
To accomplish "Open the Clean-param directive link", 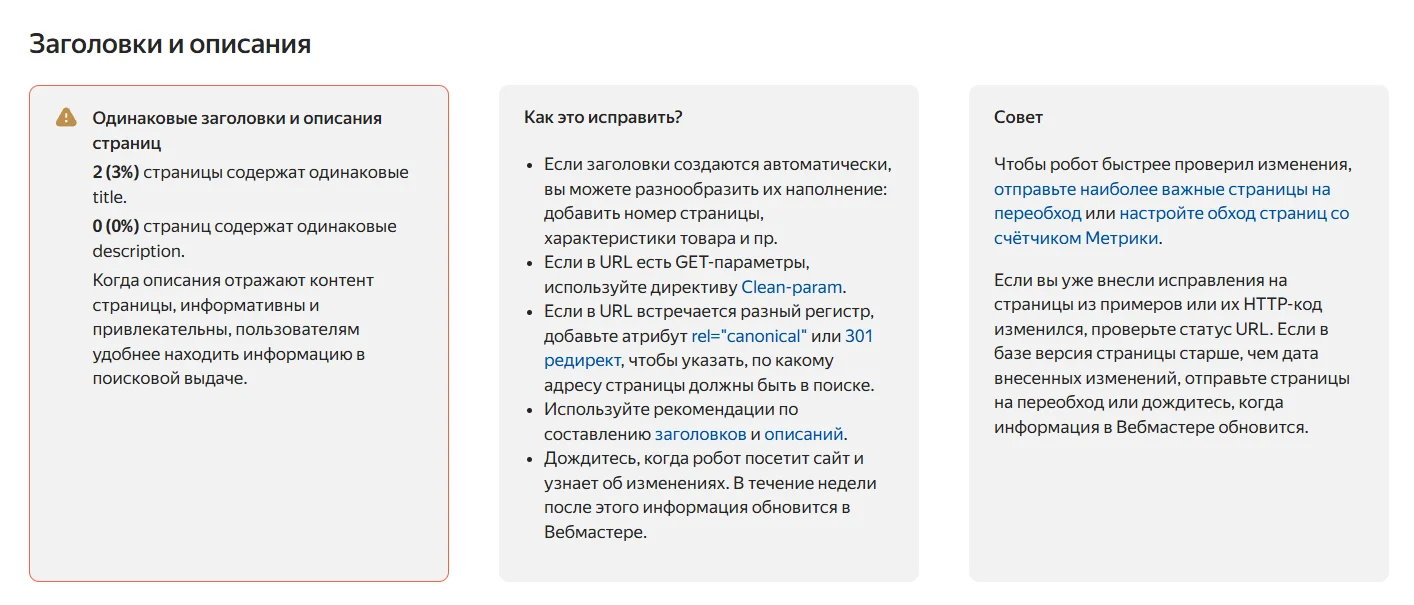I will point(792,287).
